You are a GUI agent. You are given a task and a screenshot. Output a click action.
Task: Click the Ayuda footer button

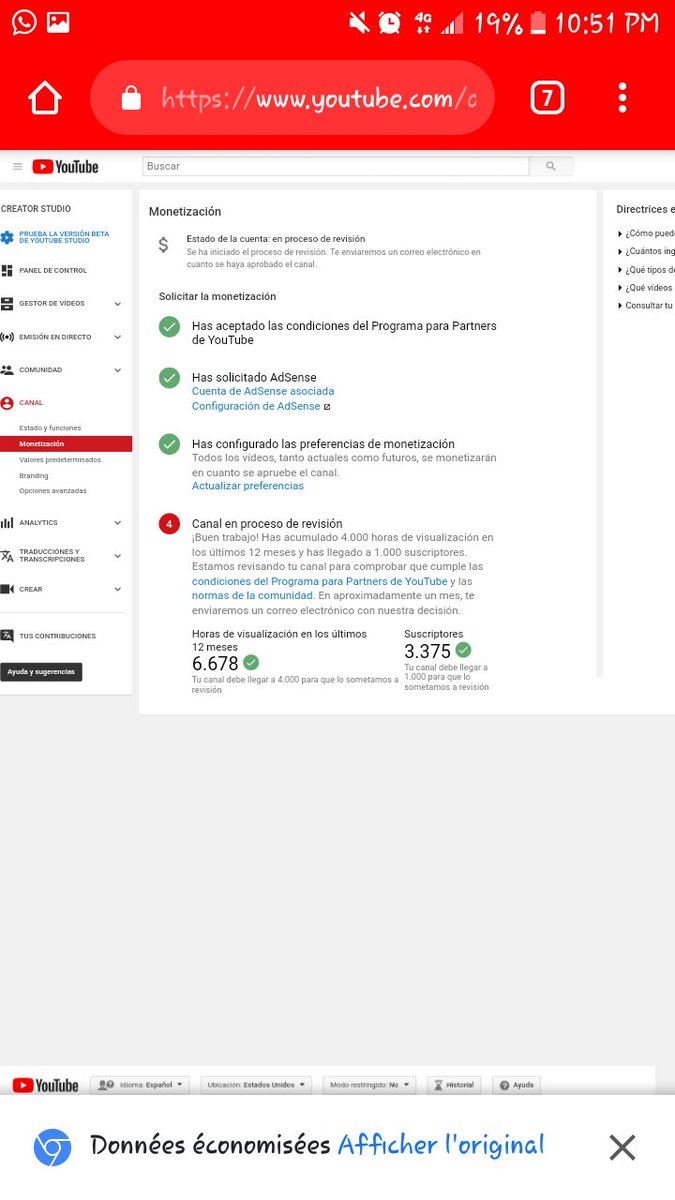click(517, 1085)
